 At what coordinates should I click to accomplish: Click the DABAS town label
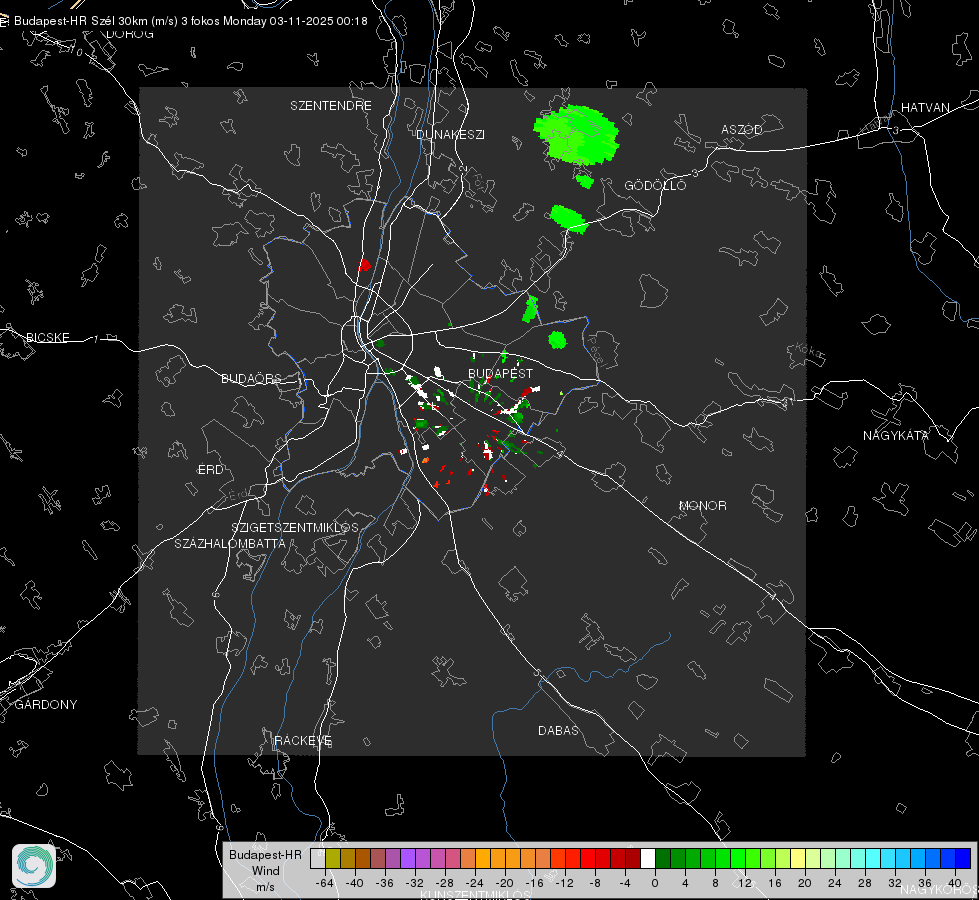(558, 731)
